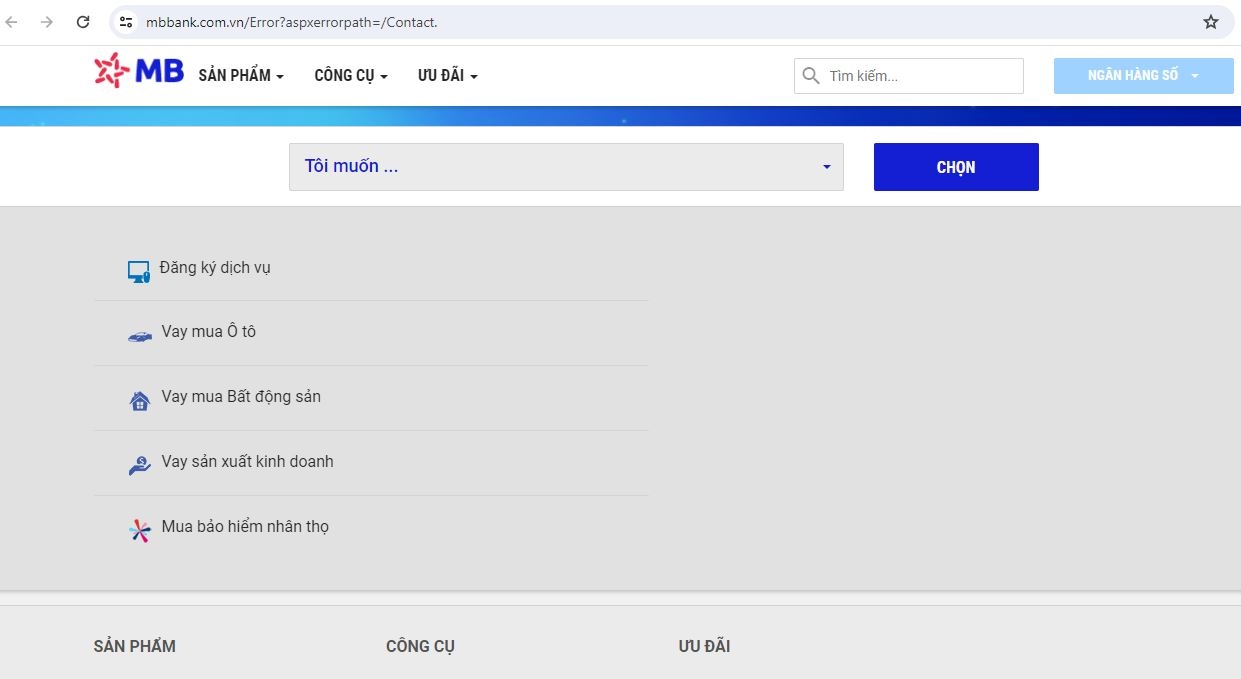1241x679 pixels.
Task: Expand the NGÂN HÀNG SỐ dropdown
Action: tap(1144, 76)
